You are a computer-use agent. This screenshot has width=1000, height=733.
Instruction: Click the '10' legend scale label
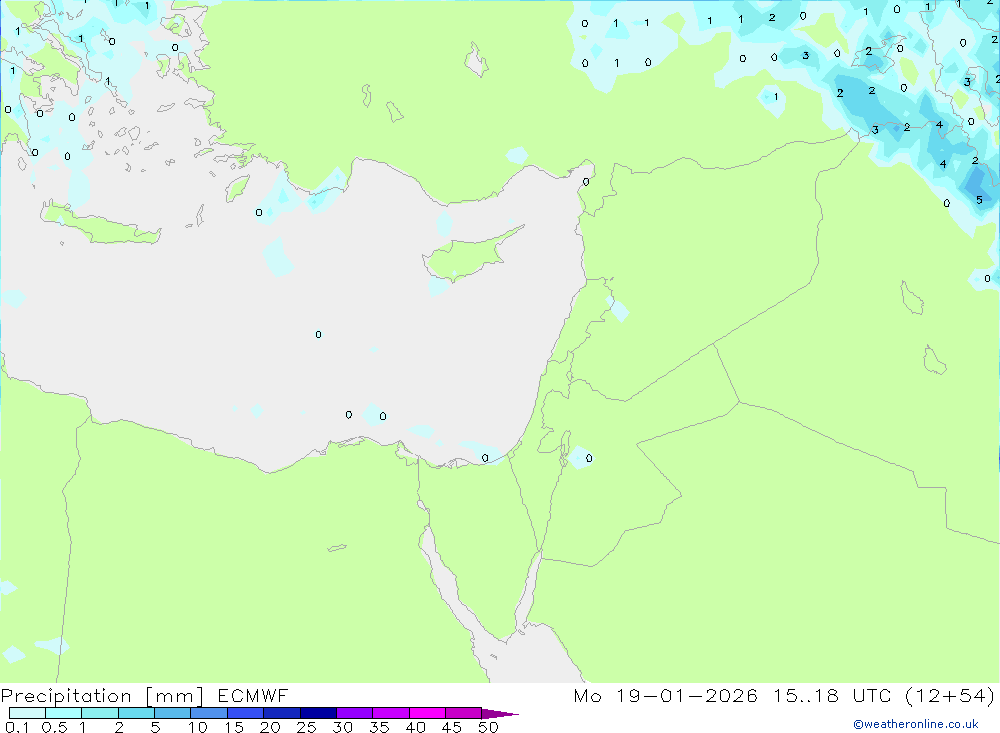click(198, 727)
